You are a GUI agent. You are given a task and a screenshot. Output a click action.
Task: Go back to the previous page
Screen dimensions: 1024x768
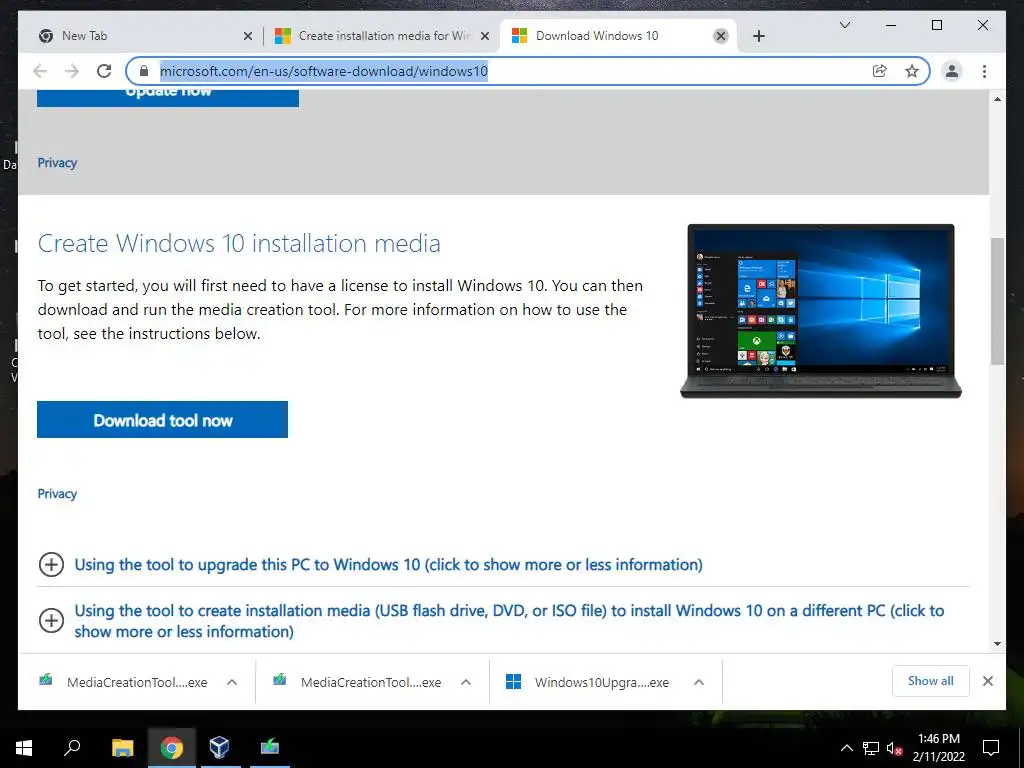(40, 71)
